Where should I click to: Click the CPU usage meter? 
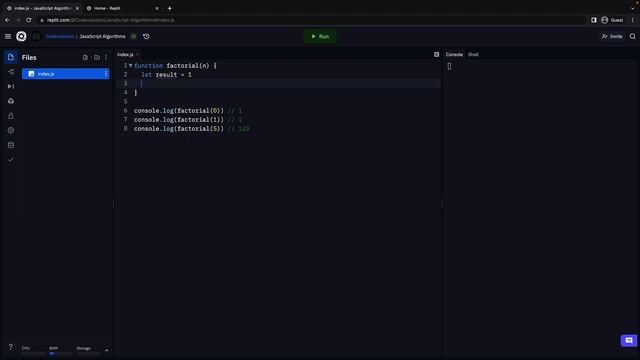[33, 350]
